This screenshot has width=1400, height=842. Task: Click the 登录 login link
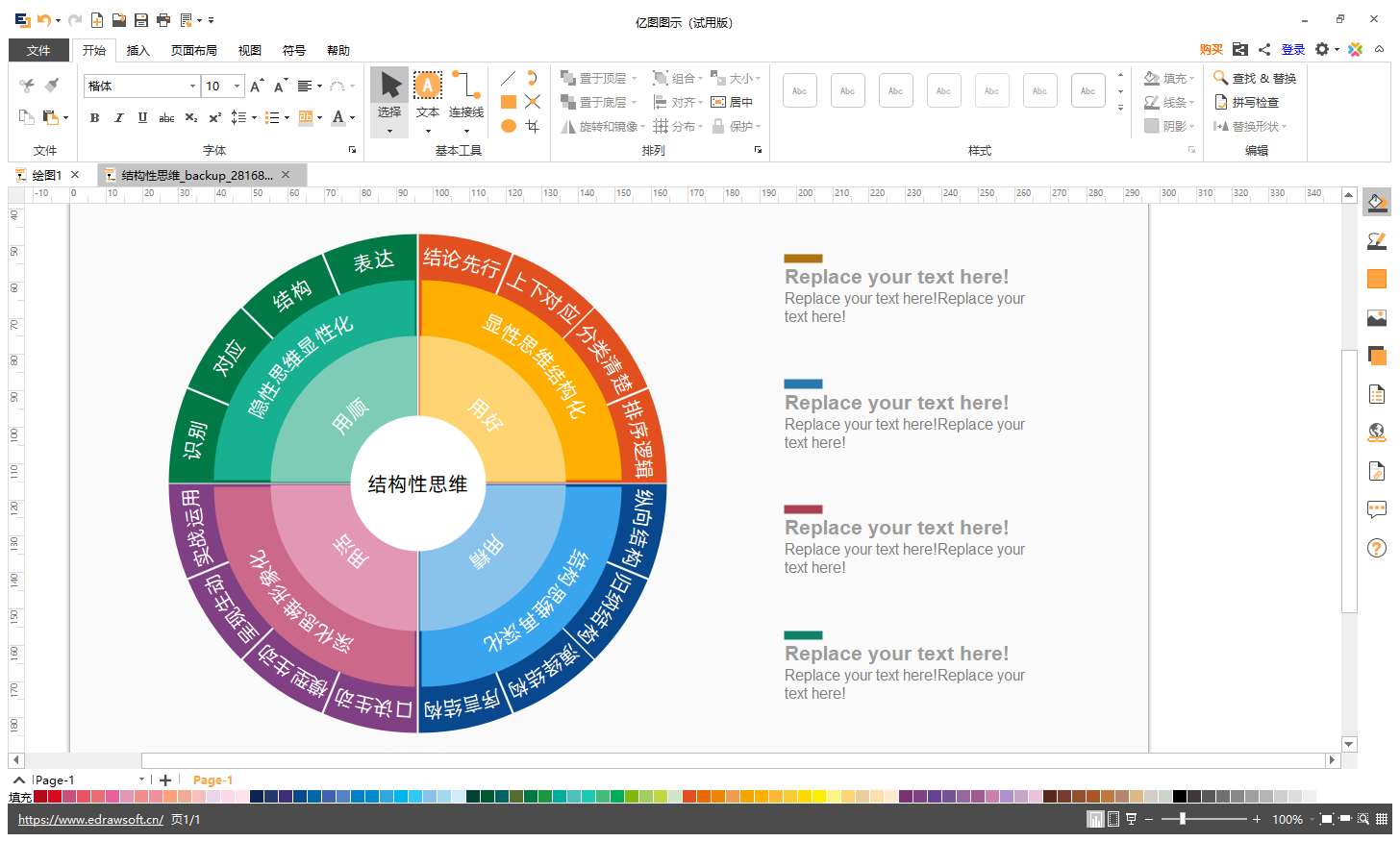[1293, 50]
